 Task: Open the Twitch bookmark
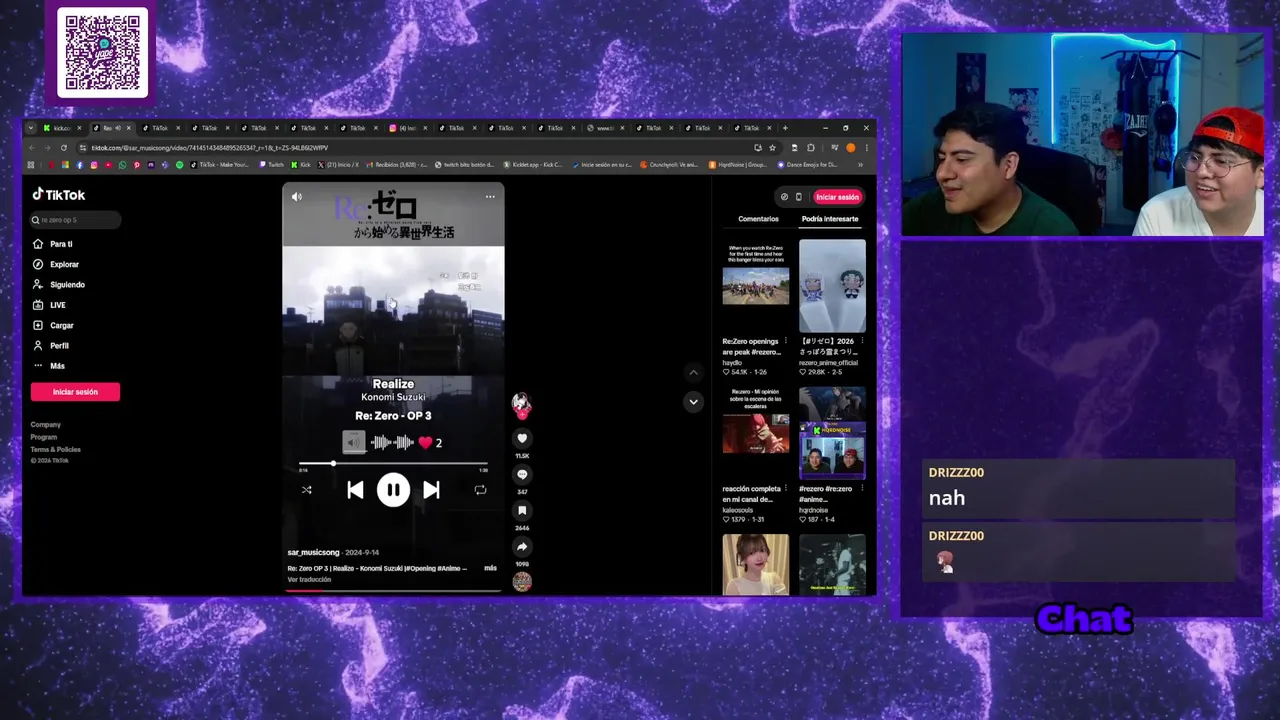point(270,165)
